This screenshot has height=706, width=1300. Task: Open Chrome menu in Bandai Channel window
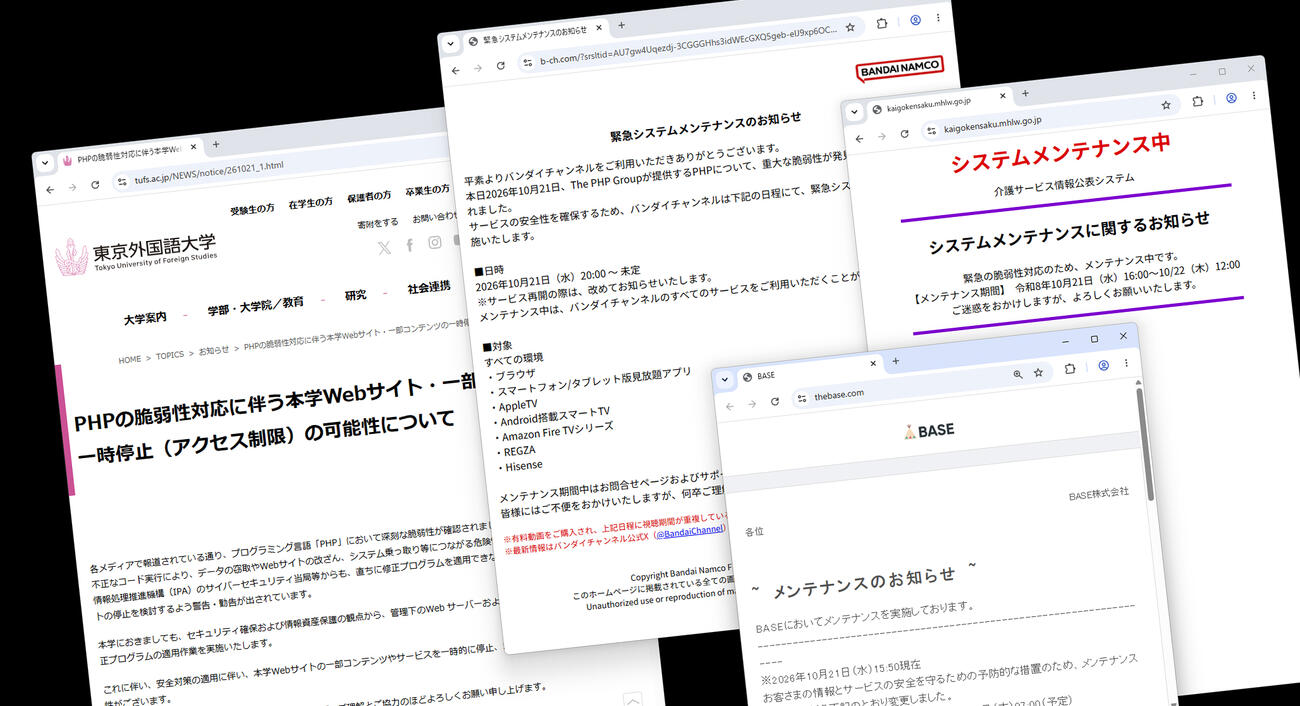coord(938,18)
